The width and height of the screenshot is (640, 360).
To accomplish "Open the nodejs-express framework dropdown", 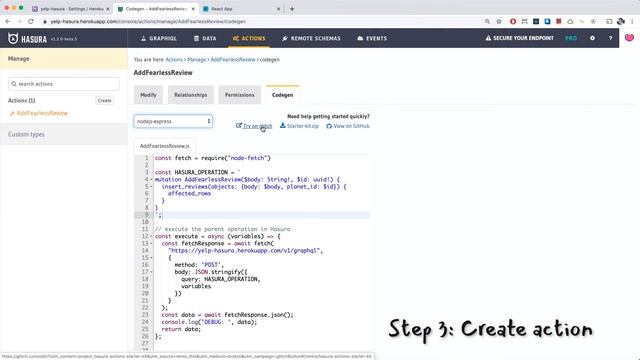I will (x=173, y=121).
